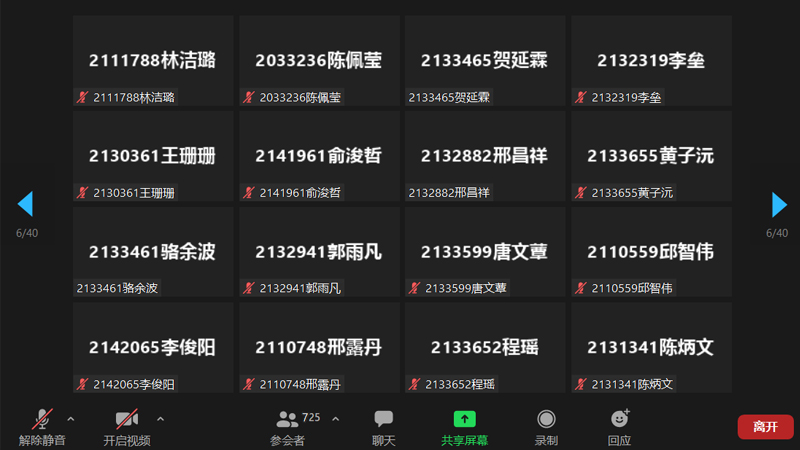This screenshot has height=450, width=800.
Task: Click the 聊天 text label
Action: [384, 440]
